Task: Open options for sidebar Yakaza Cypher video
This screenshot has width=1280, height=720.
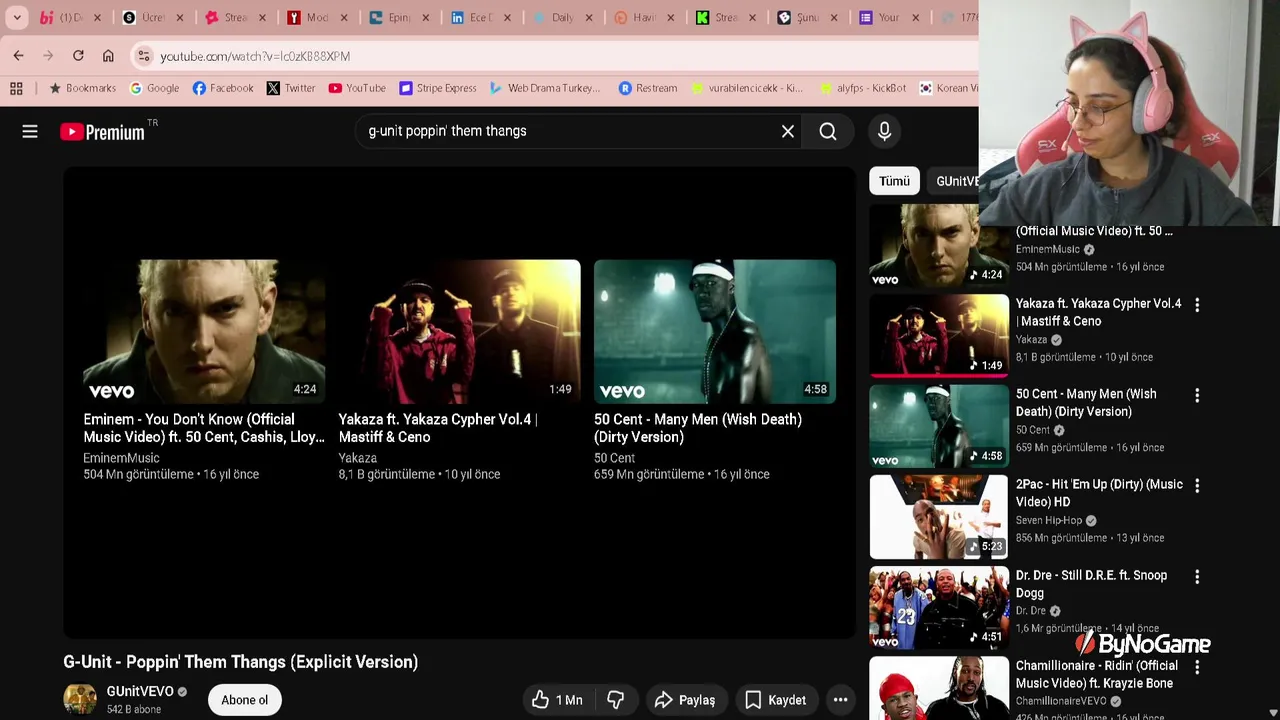Action: 1197,304
